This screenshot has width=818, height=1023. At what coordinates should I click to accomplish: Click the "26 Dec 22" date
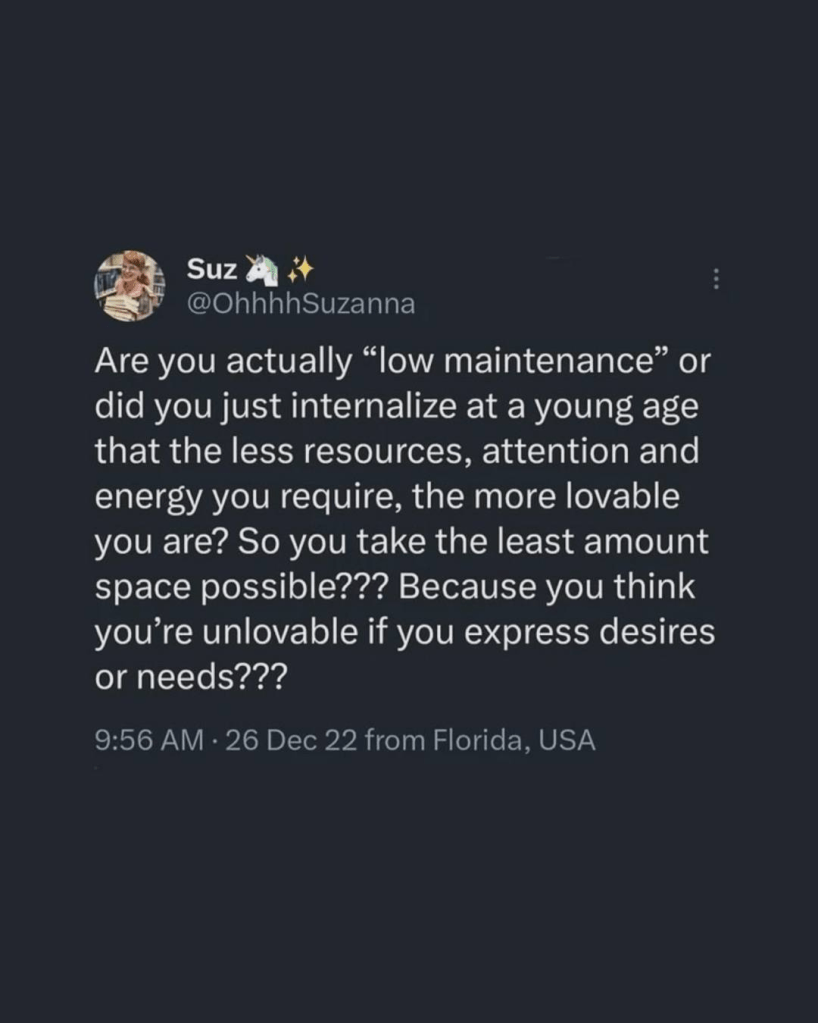(x=292, y=741)
